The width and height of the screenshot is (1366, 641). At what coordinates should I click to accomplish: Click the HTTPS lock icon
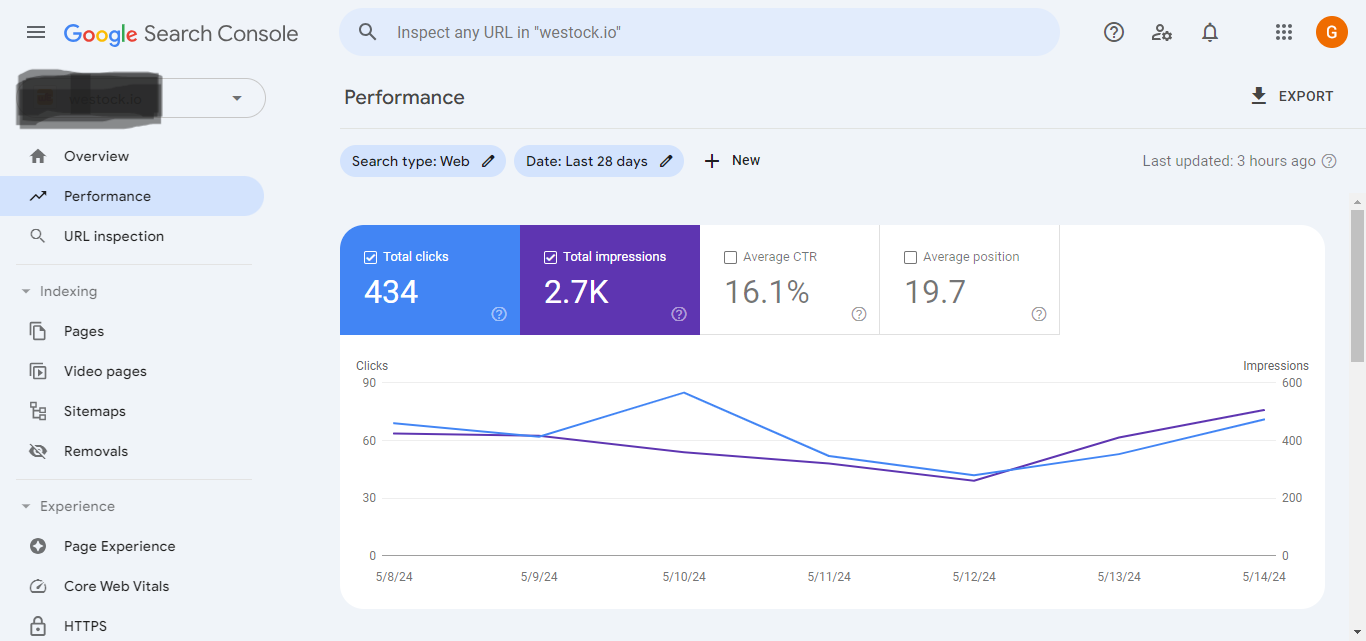38,626
